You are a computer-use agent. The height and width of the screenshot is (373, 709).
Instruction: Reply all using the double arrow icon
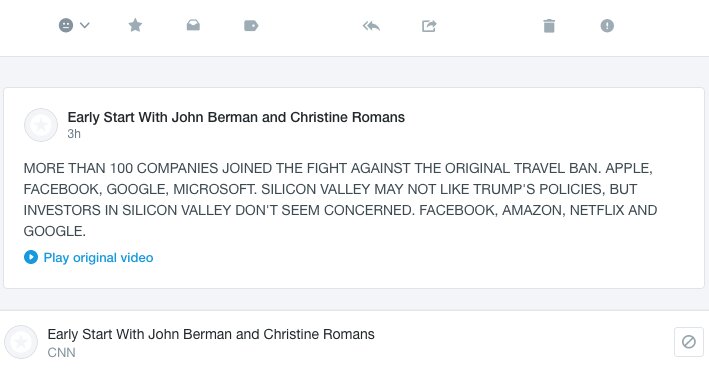(x=371, y=26)
